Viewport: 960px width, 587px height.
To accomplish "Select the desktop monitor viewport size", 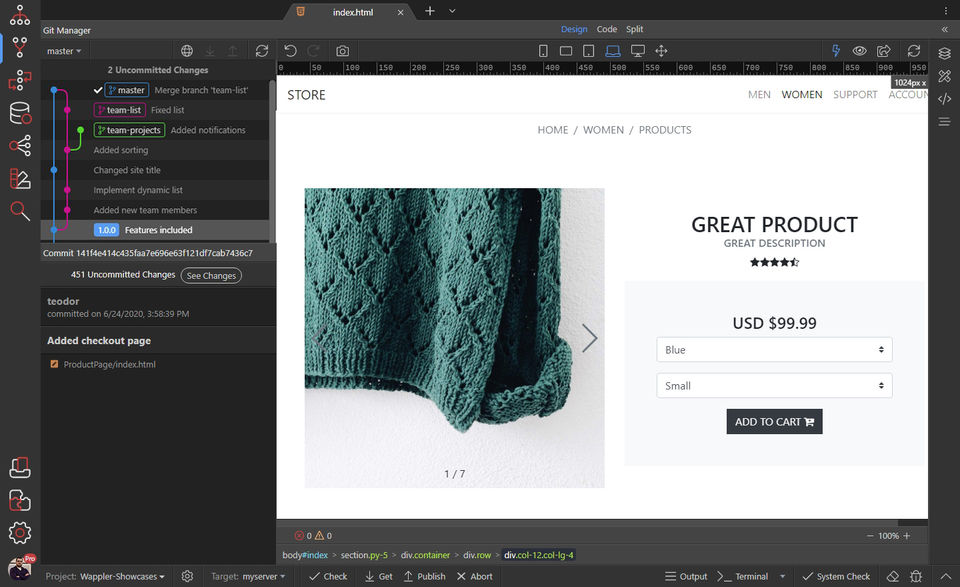I will pos(637,51).
